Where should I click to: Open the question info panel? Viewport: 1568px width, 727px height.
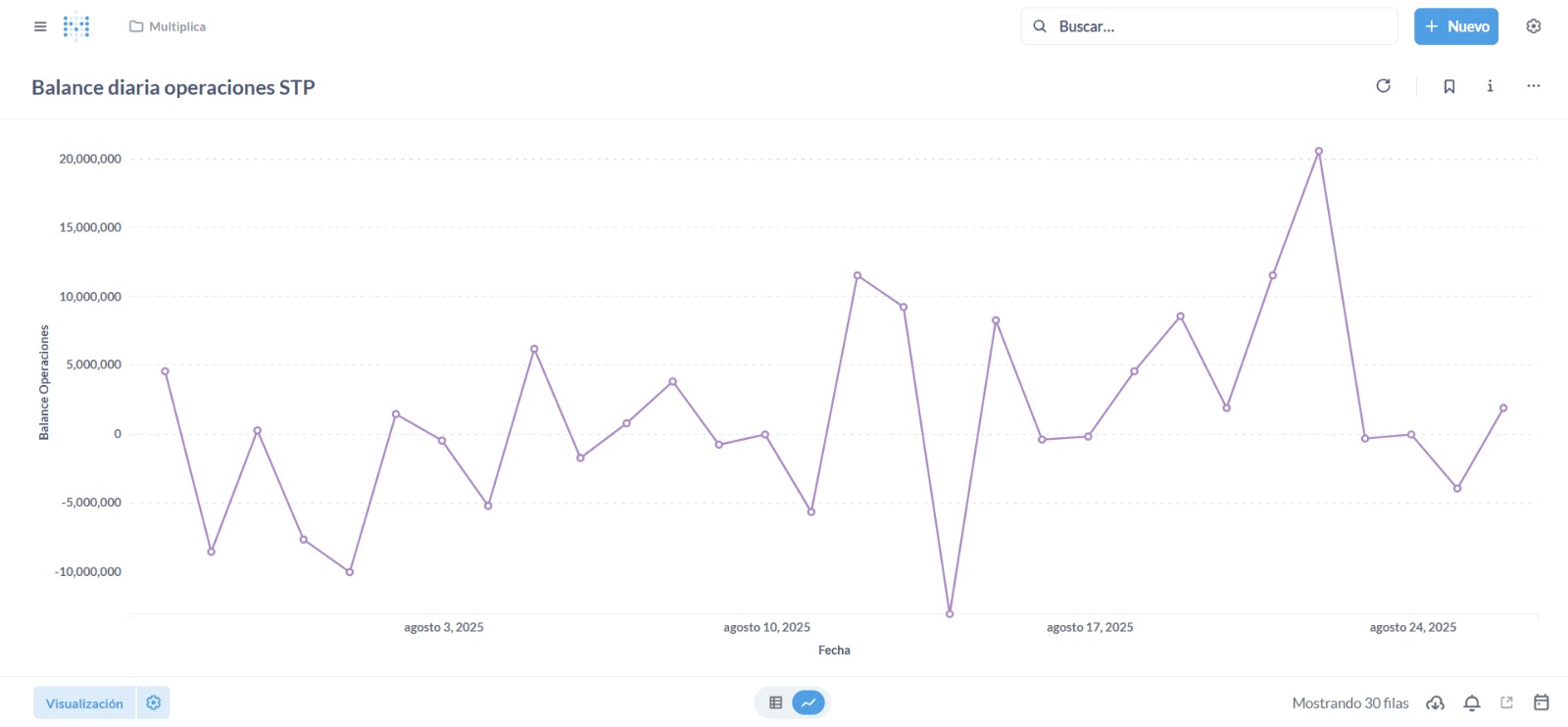[x=1490, y=86]
